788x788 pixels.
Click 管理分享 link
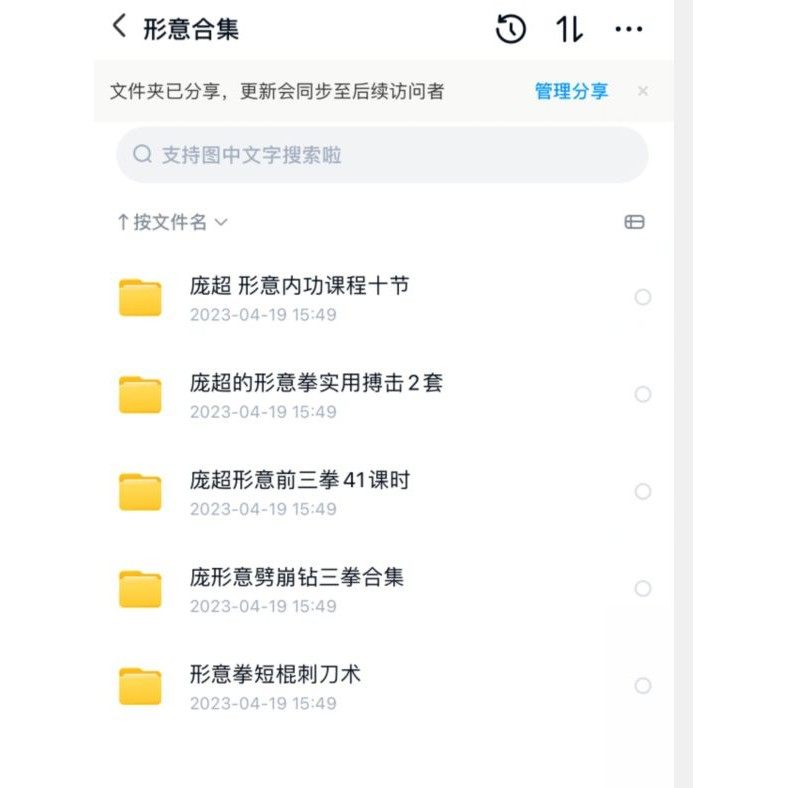[571, 91]
